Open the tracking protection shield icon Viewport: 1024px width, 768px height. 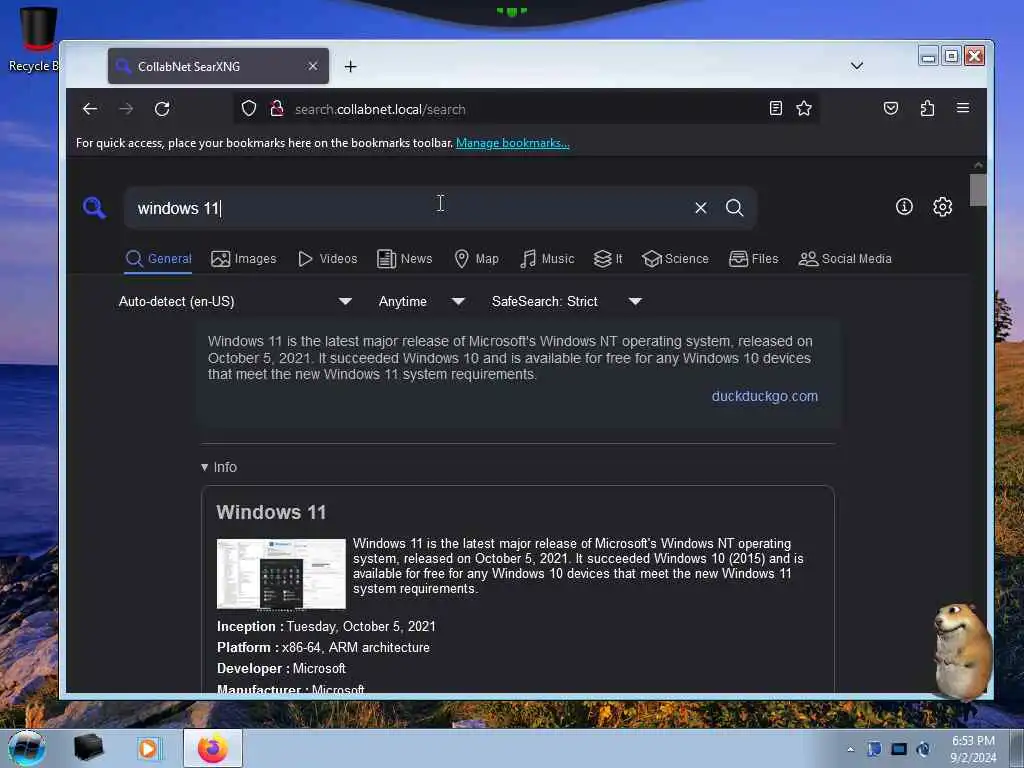point(249,108)
